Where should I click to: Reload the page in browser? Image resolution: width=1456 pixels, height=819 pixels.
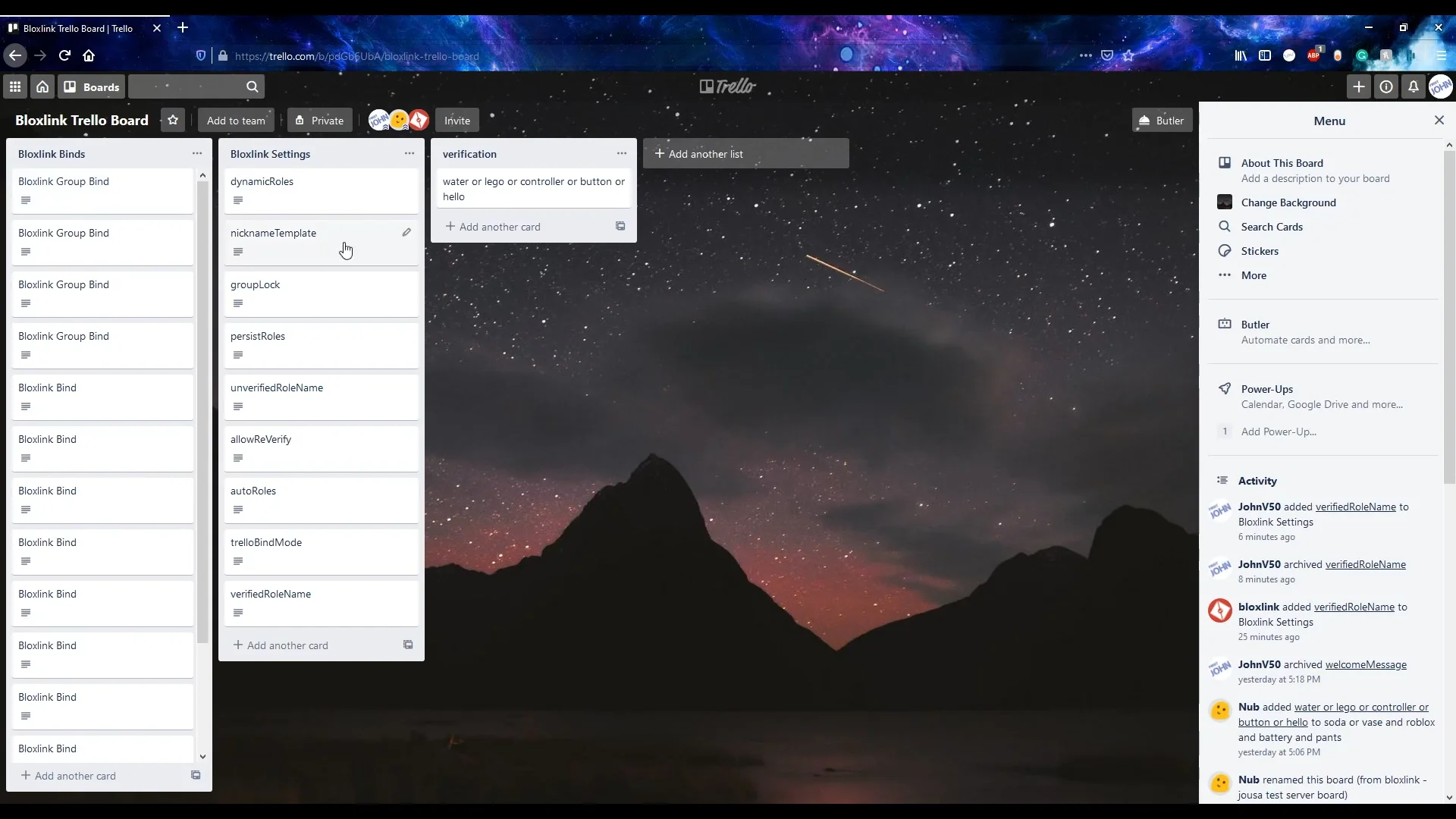tap(64, 55)
